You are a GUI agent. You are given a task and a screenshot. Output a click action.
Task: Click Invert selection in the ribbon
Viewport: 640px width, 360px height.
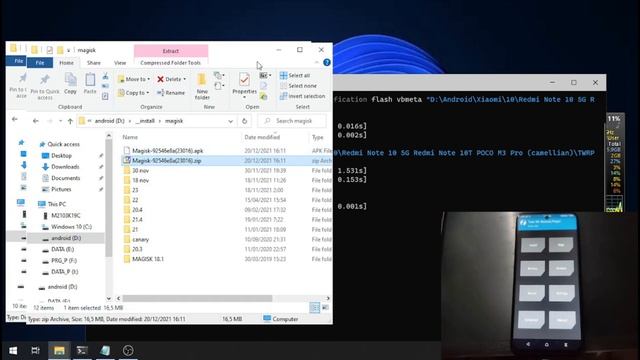coord(302,96)
